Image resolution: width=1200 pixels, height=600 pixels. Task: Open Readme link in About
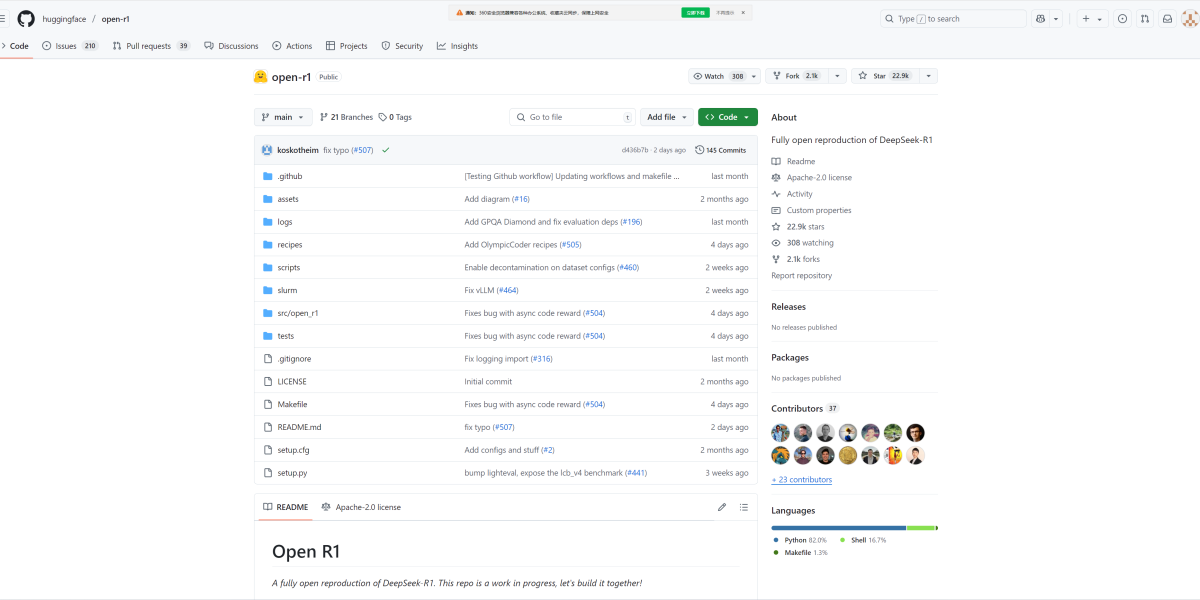click(x=793, y=161)
